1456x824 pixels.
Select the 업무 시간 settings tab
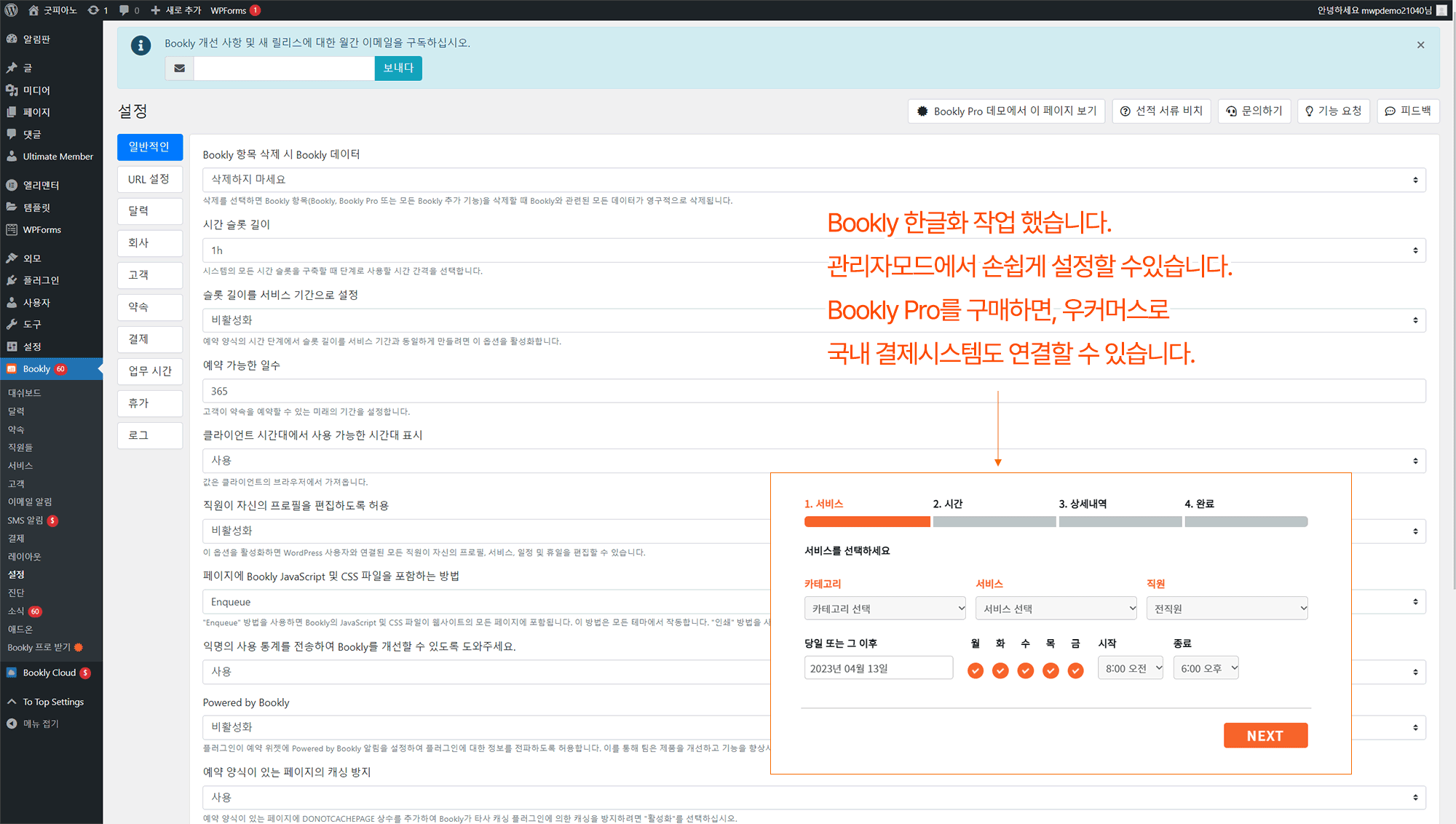click(150, 371)
